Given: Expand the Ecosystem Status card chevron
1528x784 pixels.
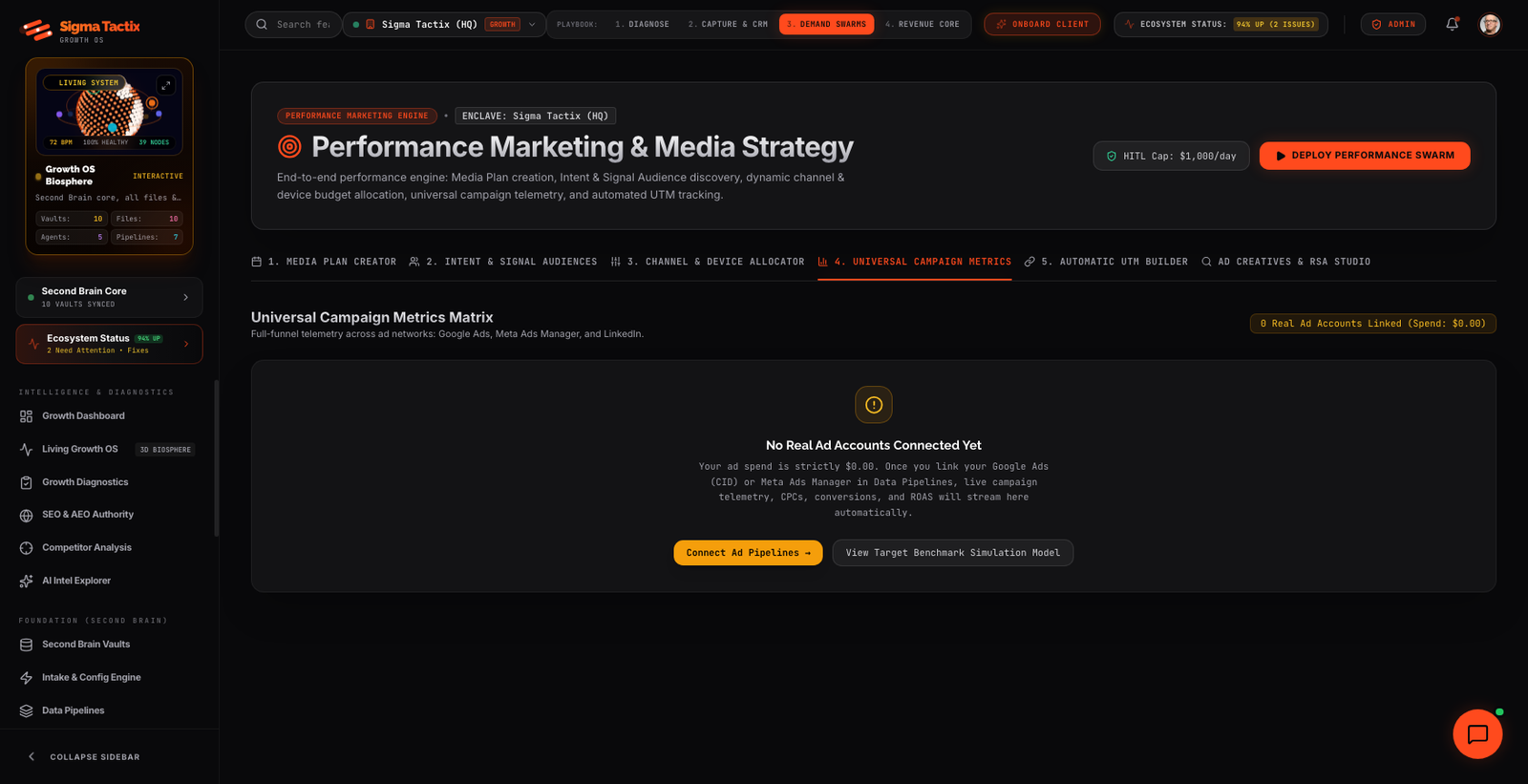Looking at the screenshot, I should 185,344.
